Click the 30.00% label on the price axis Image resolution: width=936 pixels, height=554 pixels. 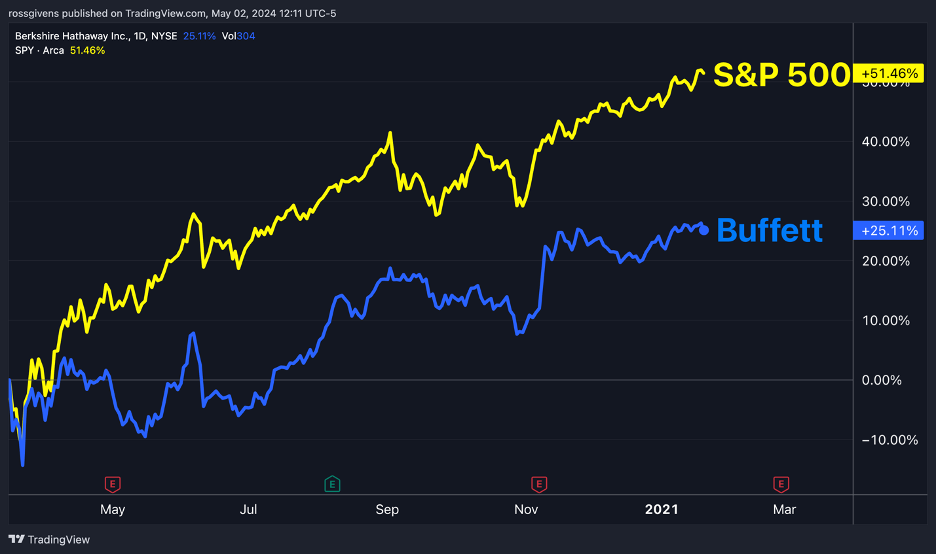[886, 201]
